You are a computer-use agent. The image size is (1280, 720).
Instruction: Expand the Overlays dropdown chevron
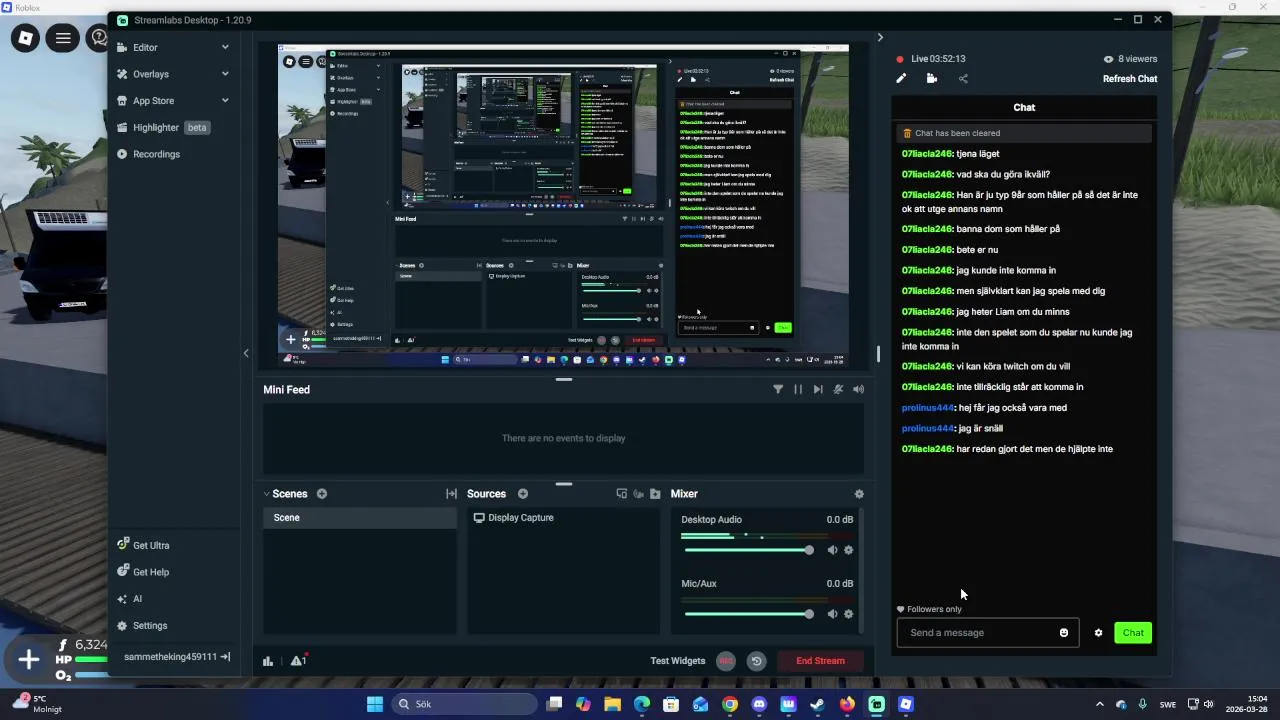coord(225,74)
